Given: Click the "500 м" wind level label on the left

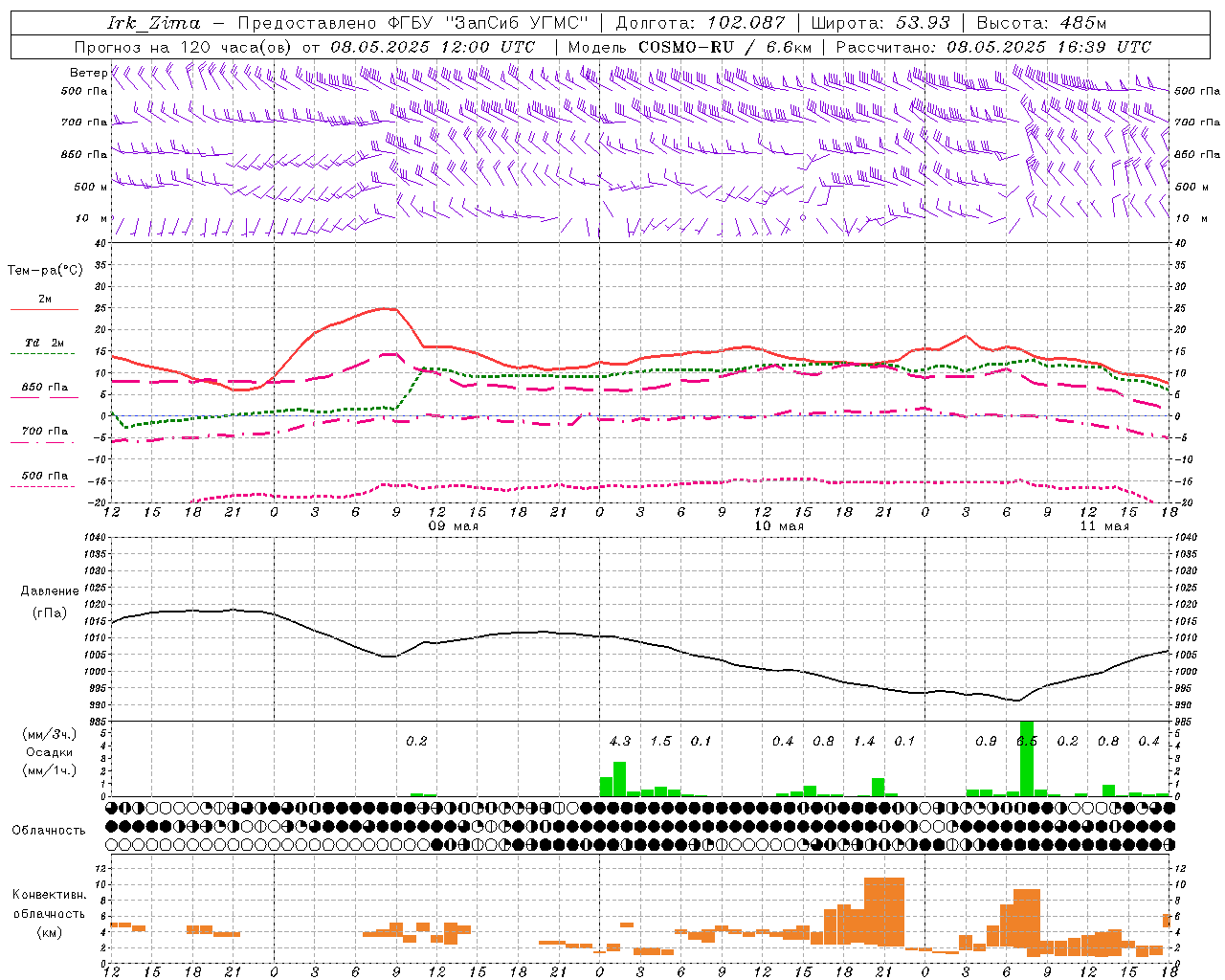Looking at the screenshot, I should tap(91, 187).
